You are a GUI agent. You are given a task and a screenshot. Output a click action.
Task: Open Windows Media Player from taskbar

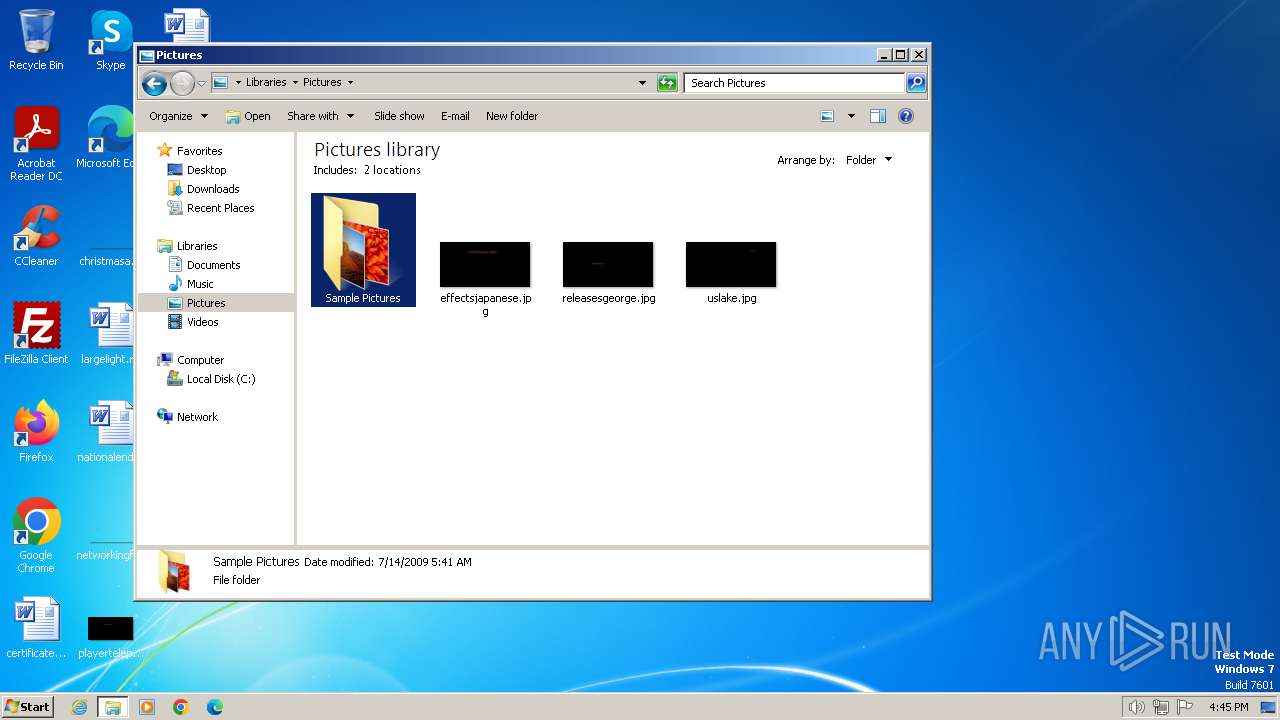pos(147,707)
